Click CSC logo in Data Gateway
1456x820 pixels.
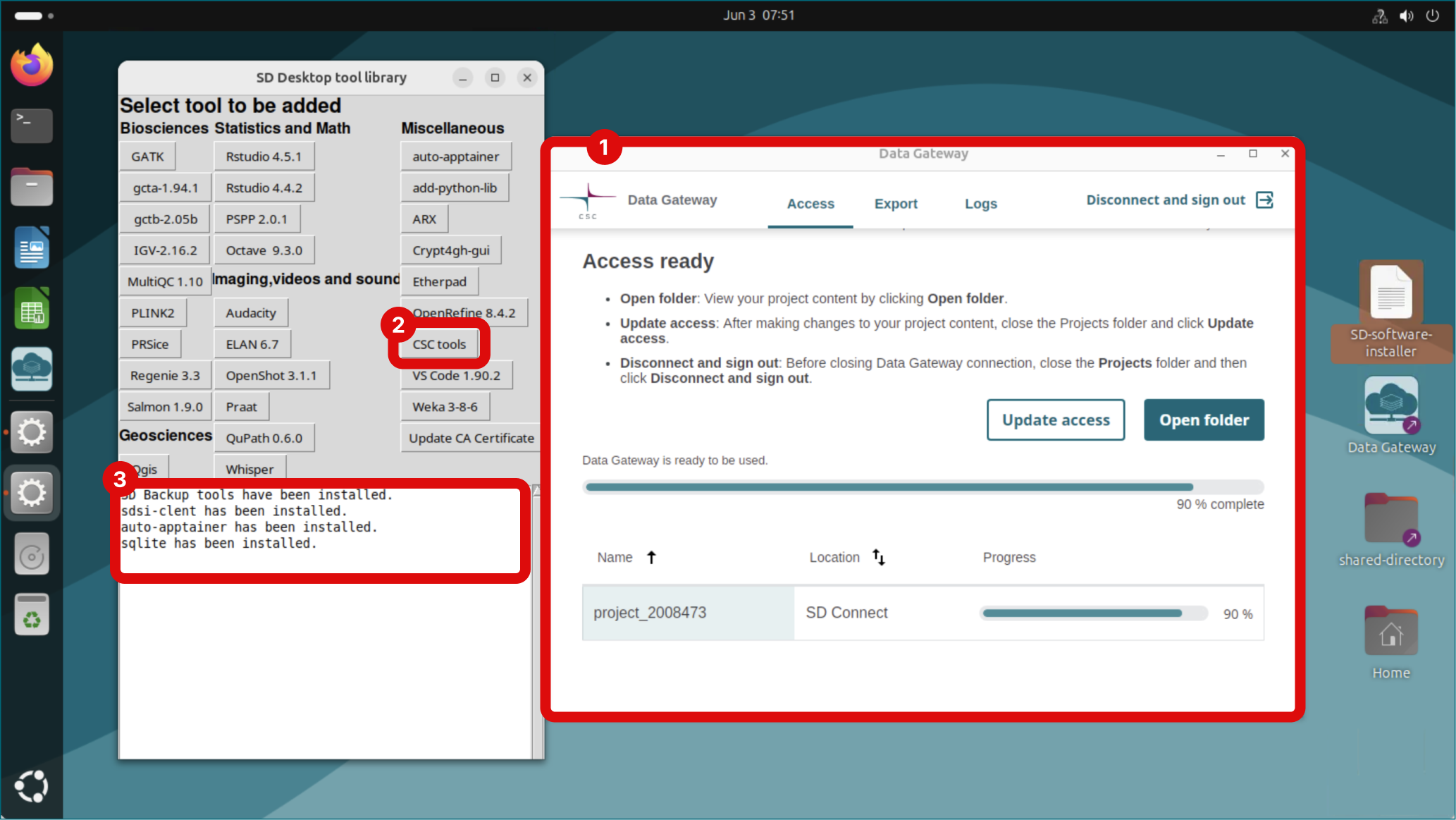[x=587, y=201]
